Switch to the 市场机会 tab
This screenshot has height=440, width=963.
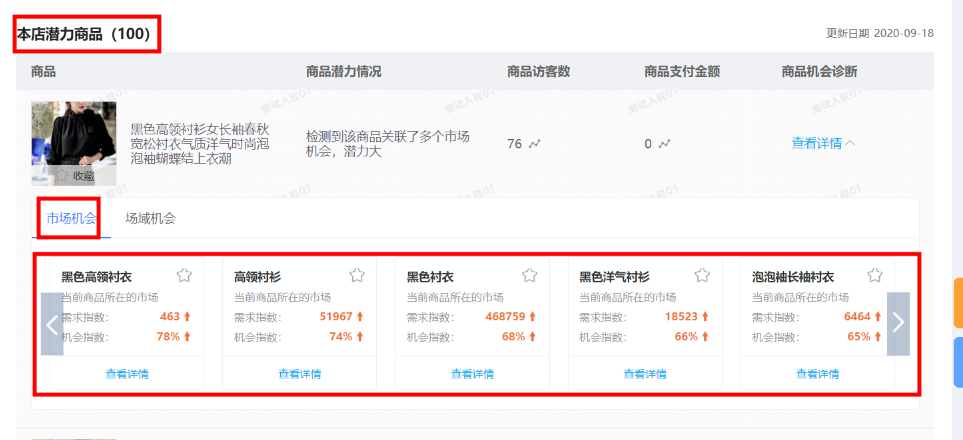(x=71, y=218)
